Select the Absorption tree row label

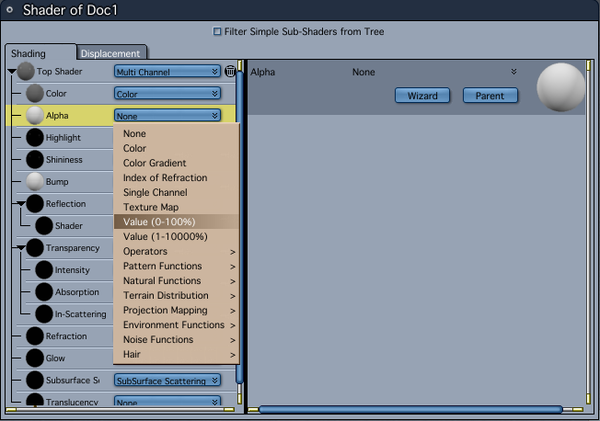click(x=77, y=292)
